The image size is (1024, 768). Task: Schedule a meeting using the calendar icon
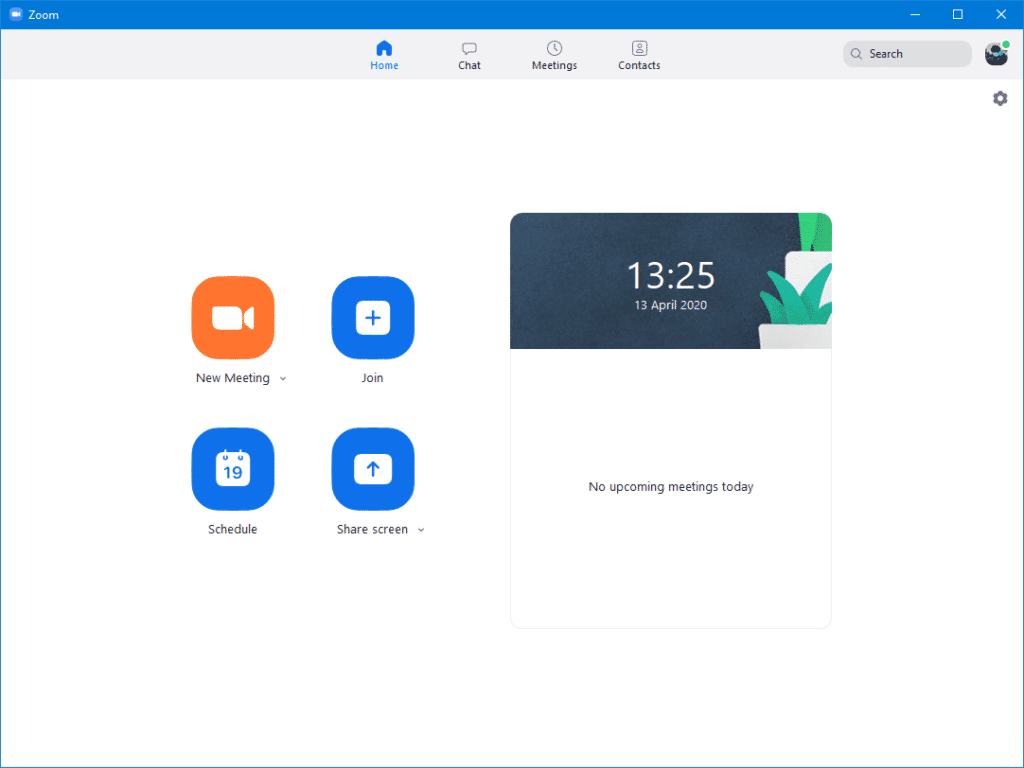coord(232,469)
